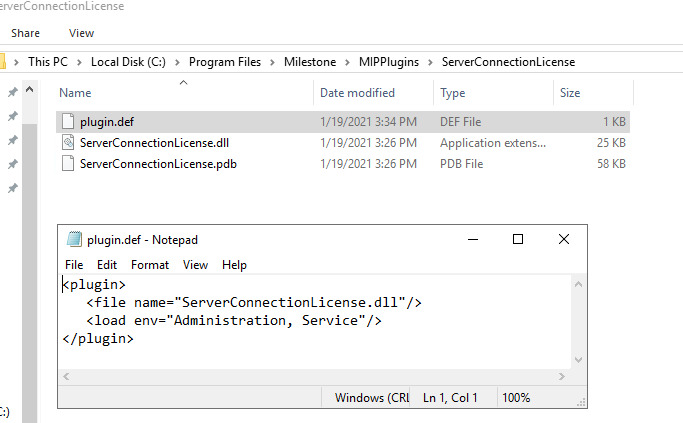Click the ServerConnectionLicense.dll file icon
Viewport: 683px width, 423px height.
click(x=68, y=142)
